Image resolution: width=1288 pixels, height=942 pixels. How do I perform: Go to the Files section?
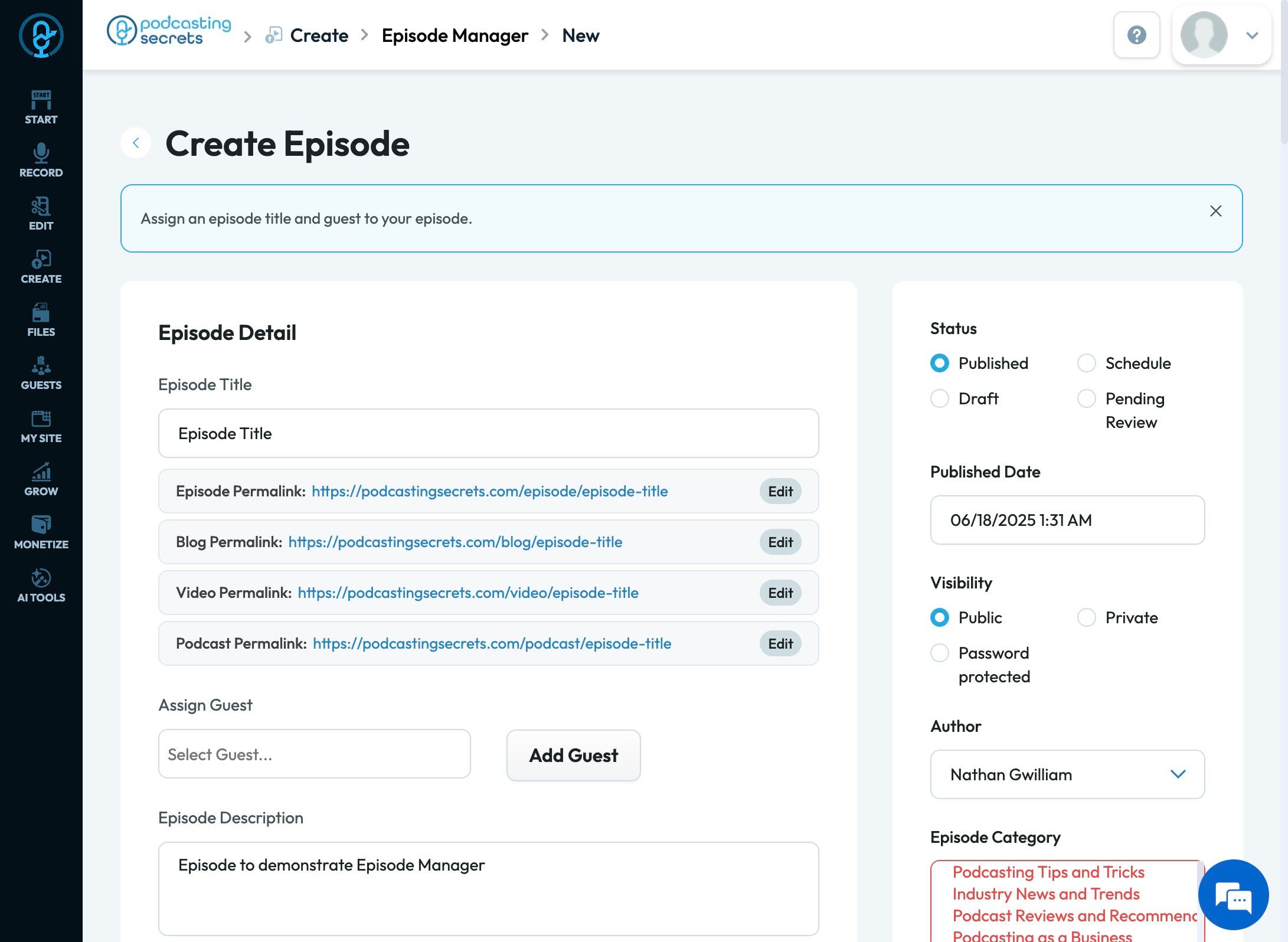click(41, 319)
